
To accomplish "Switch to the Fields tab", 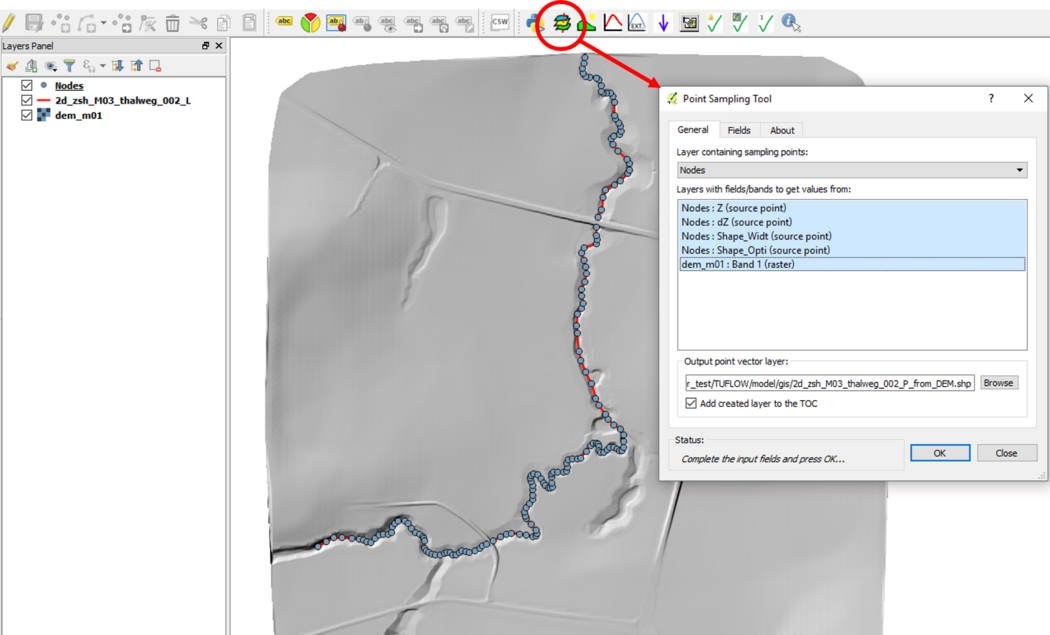I will (x=739, y=130).
